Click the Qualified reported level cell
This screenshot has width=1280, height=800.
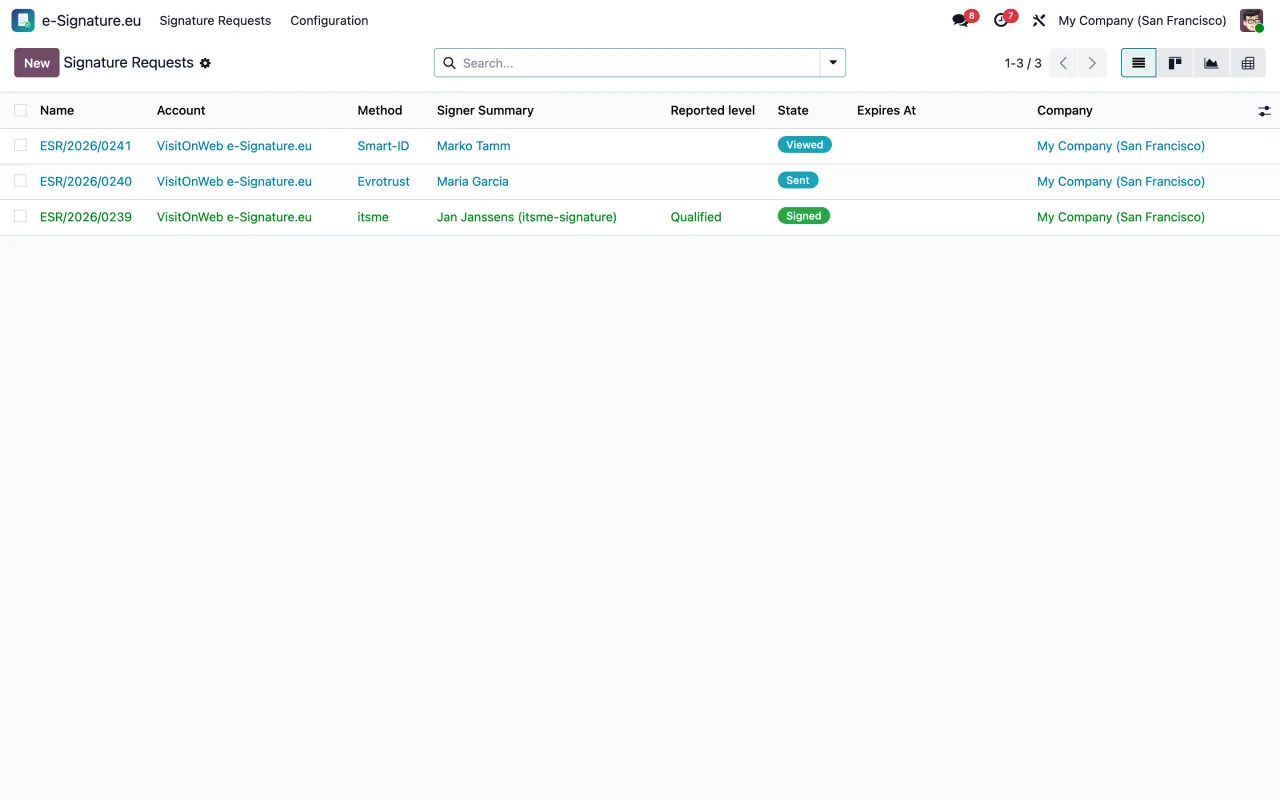click(x=696, y=217)
